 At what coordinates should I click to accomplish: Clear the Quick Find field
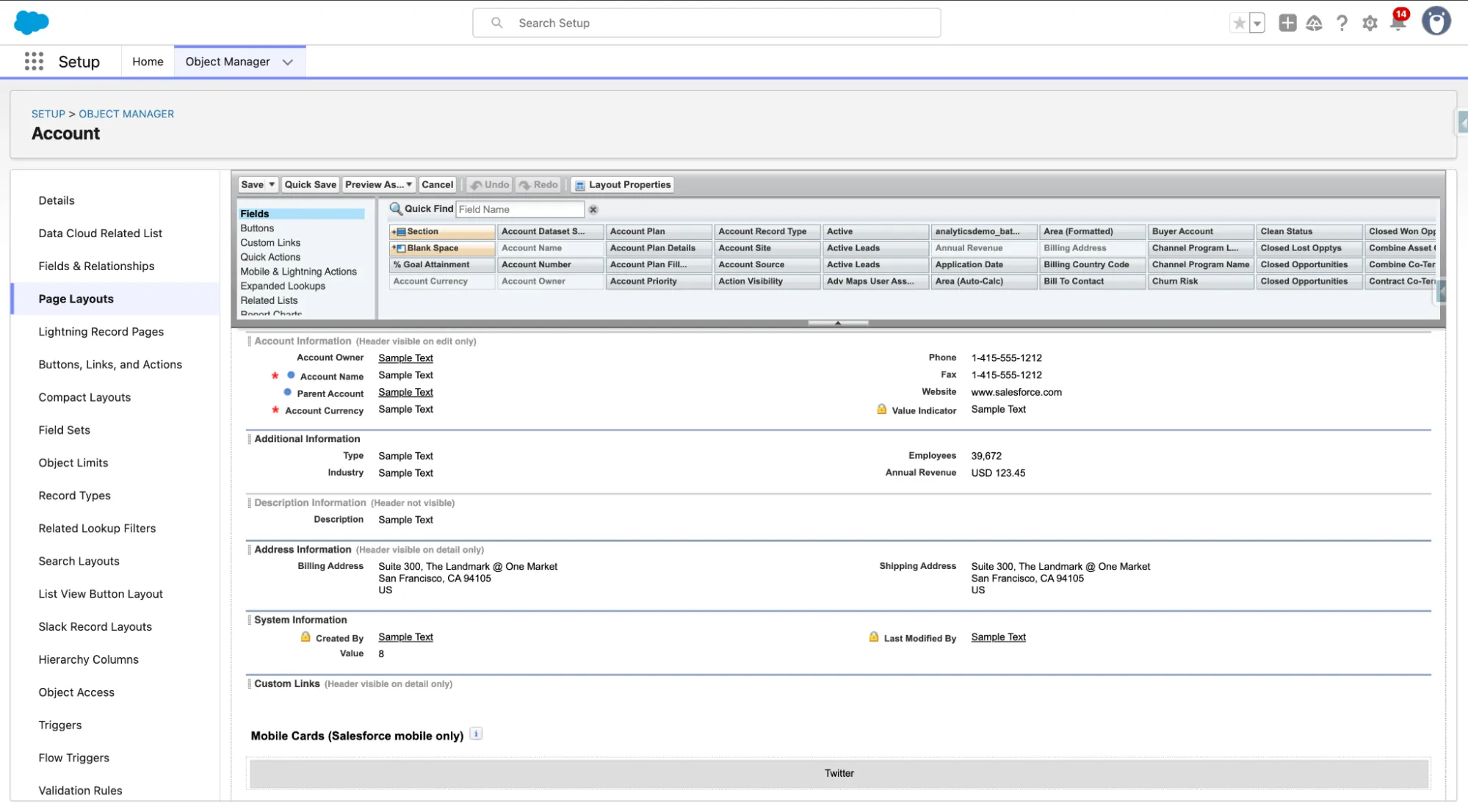click(x=593, y=210)
